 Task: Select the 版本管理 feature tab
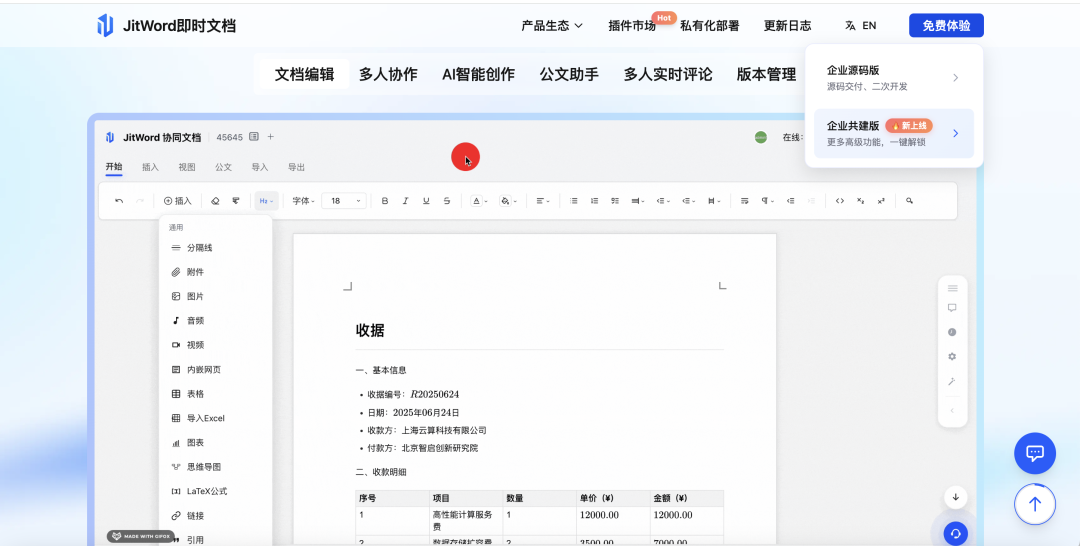[766, 74]
